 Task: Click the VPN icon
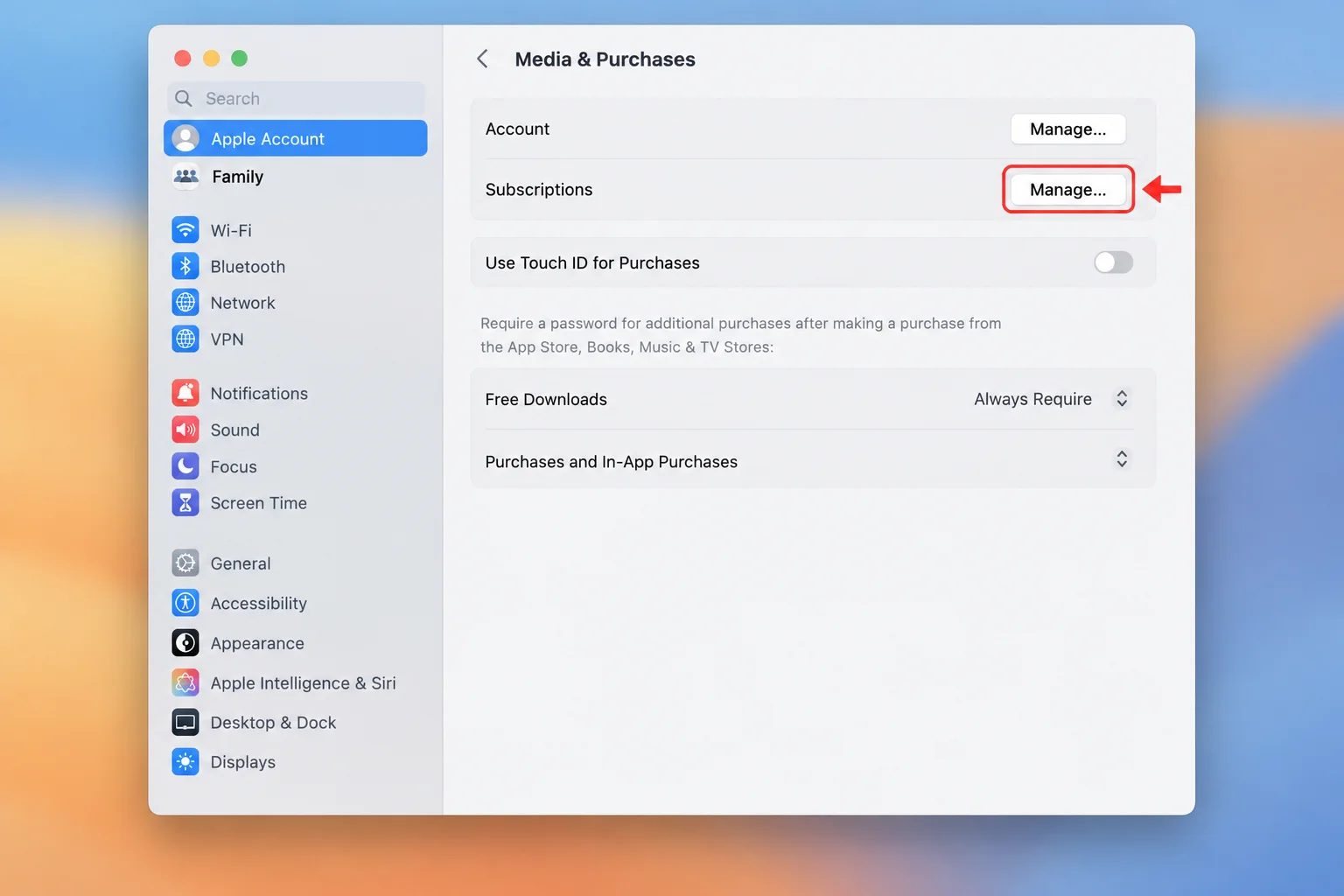click(185, 339)
